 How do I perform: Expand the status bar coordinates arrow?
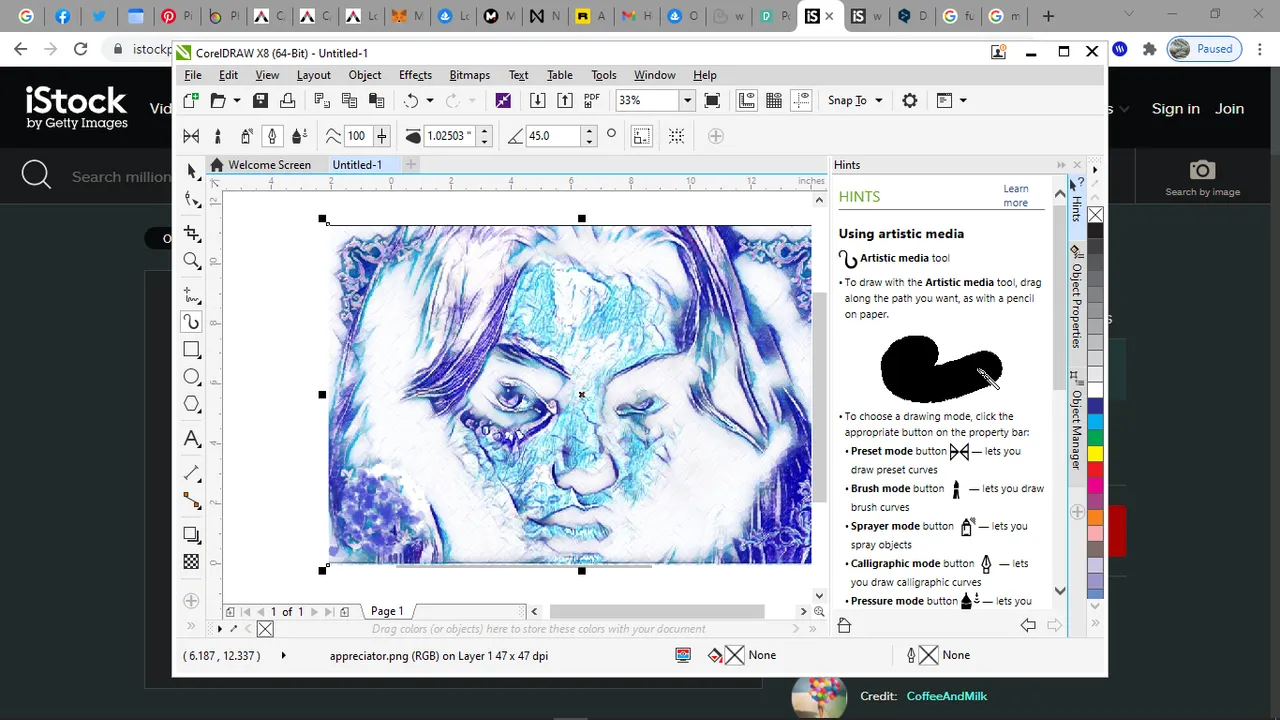(x=283, y=656)
